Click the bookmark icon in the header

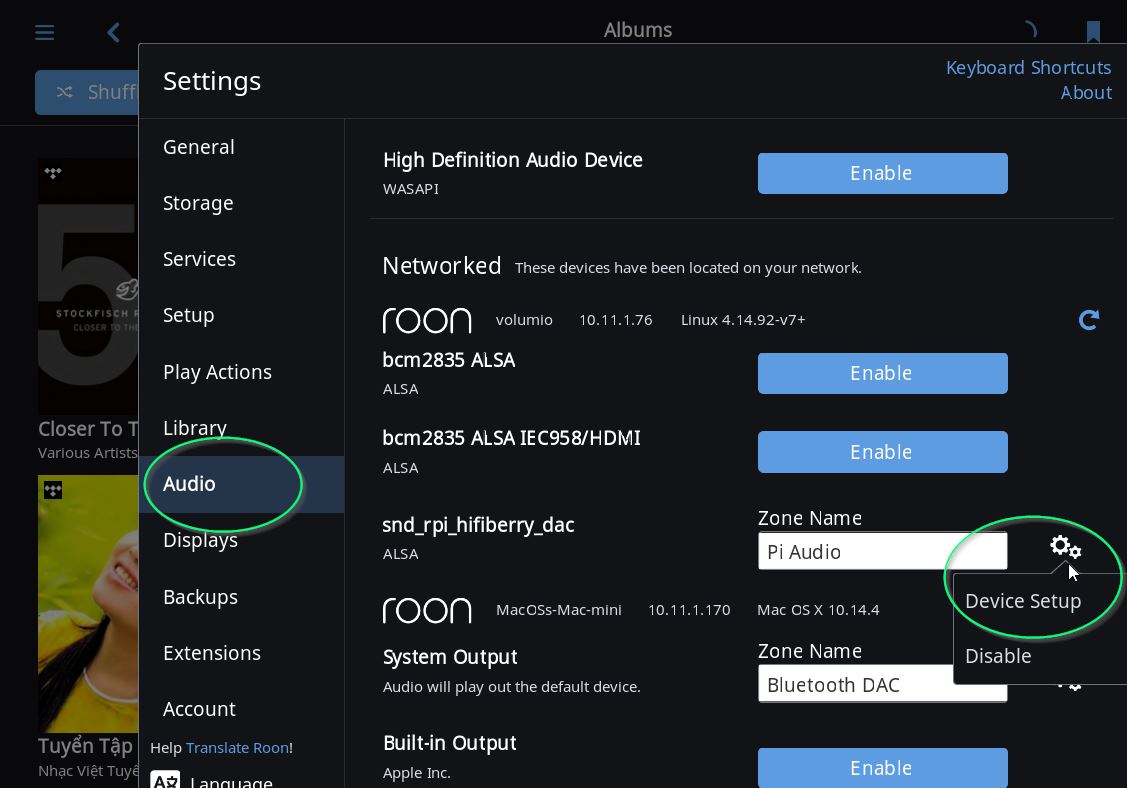pyautogui.click(x=1093, y=32)
